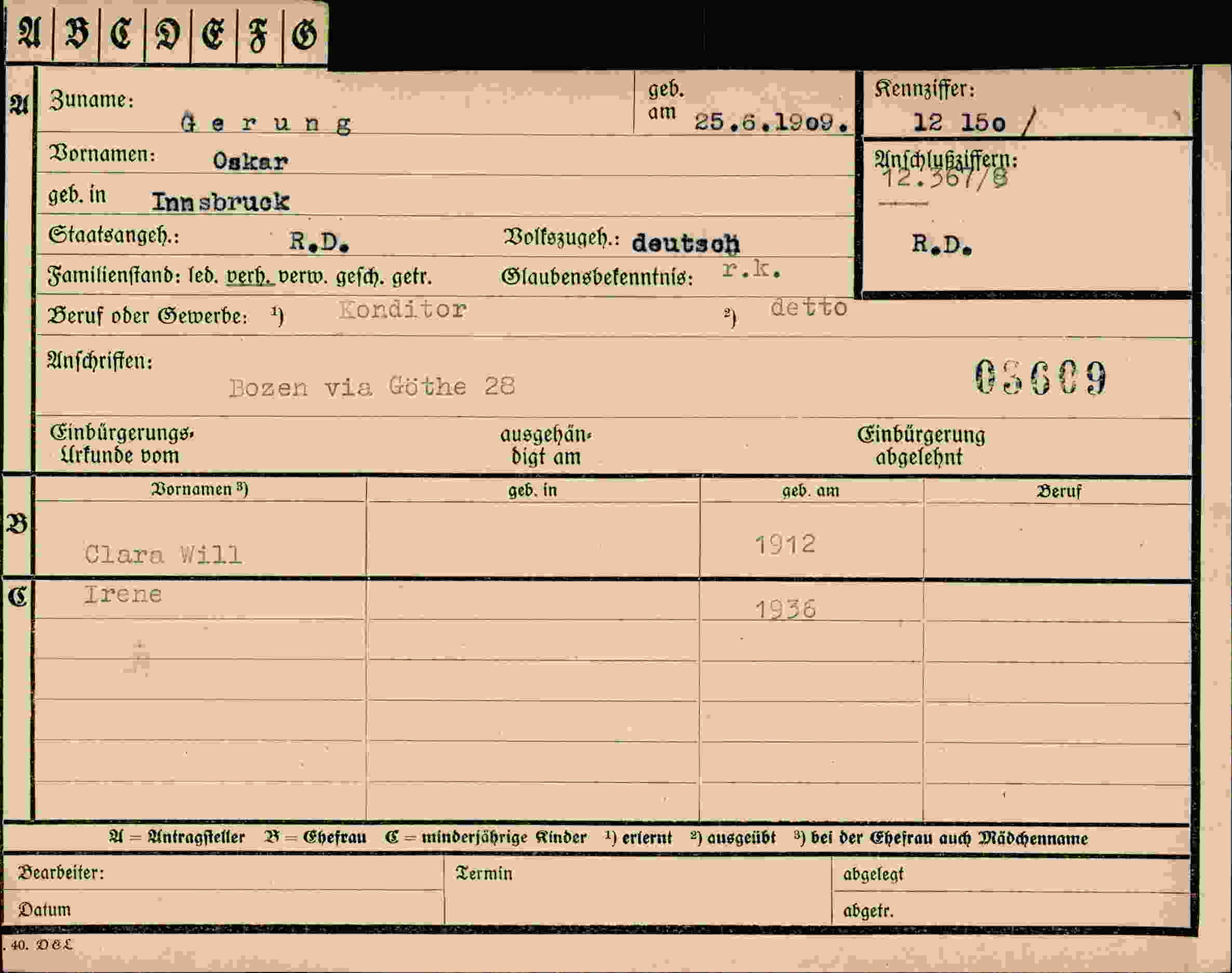
Task: Click the 'Einbürgerungs-Urkunde vom' label
Action: (122, 444)
